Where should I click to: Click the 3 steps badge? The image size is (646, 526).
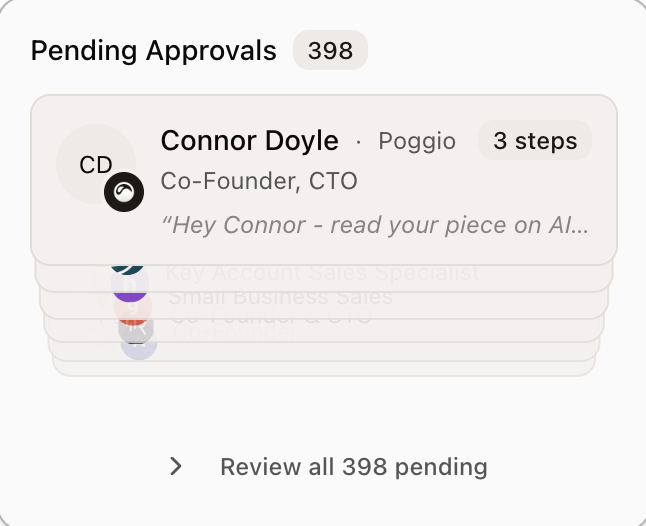(x=534, y=141)
